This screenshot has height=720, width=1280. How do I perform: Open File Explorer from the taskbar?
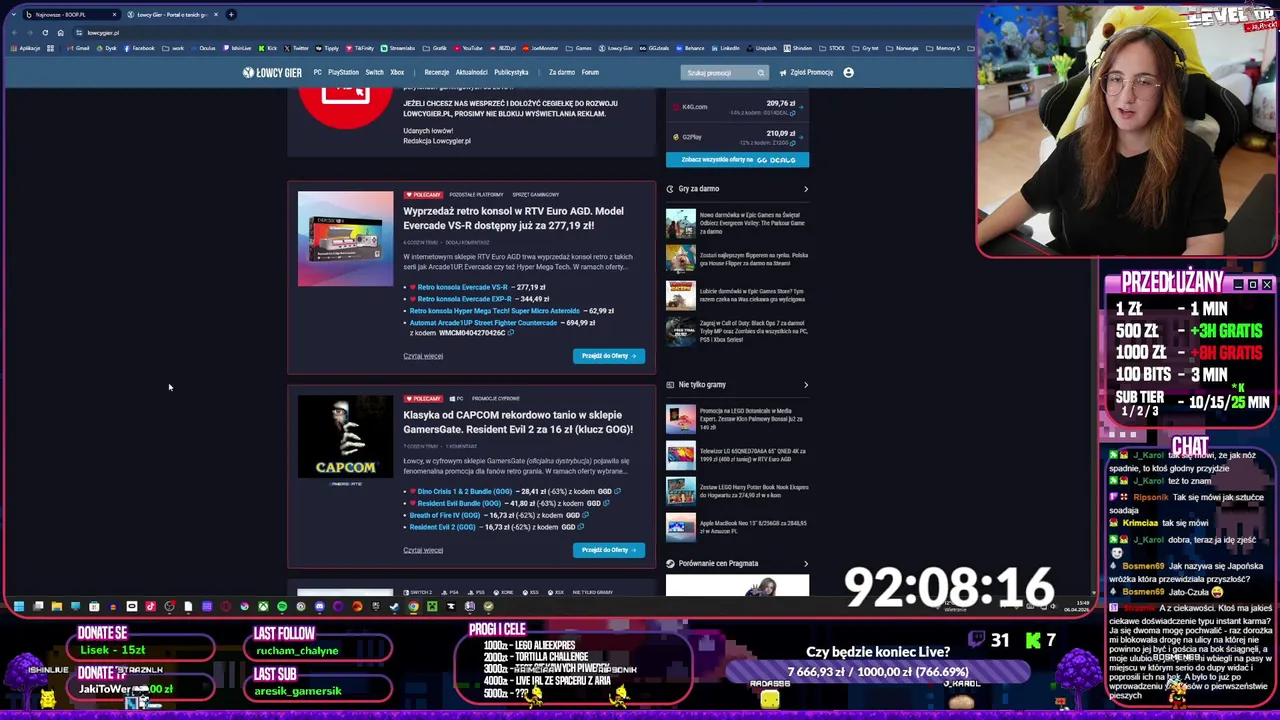(x=57, y=606)
